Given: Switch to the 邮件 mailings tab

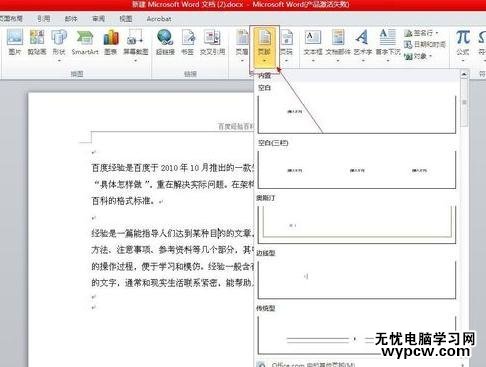Looking at the screenshot, I should point(71,19).
